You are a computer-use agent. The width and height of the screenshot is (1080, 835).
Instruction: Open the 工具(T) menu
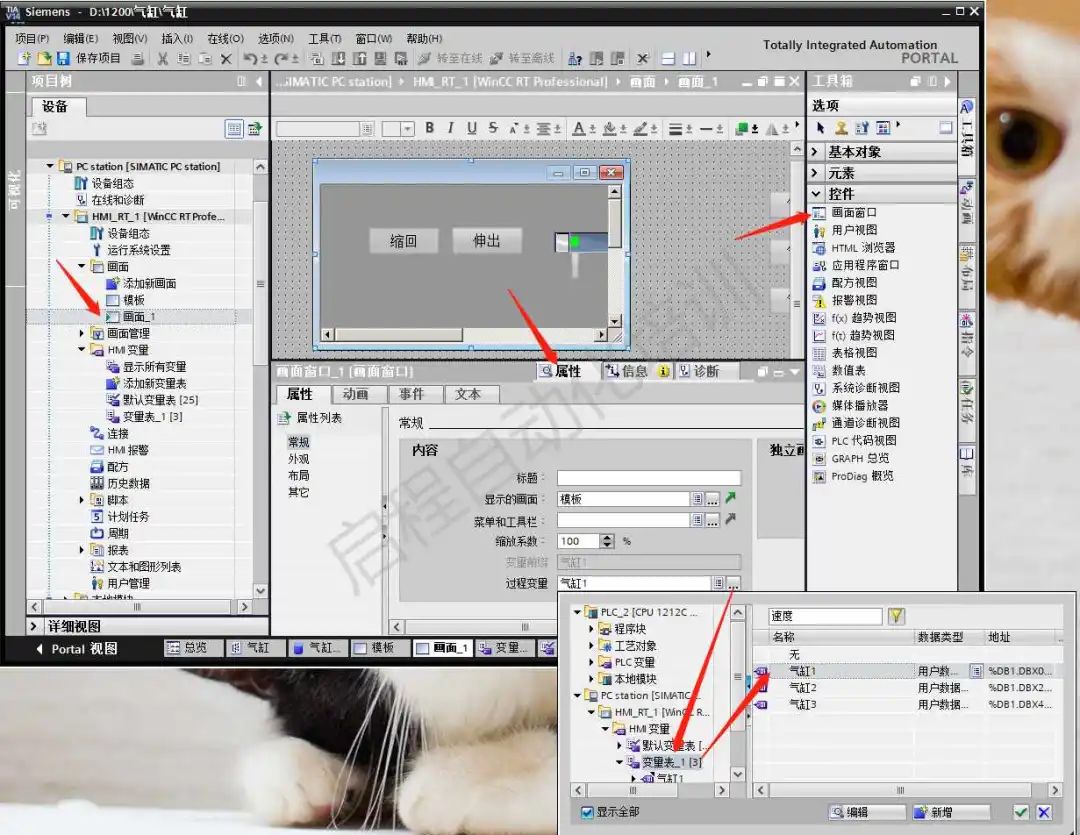(324, 39)
